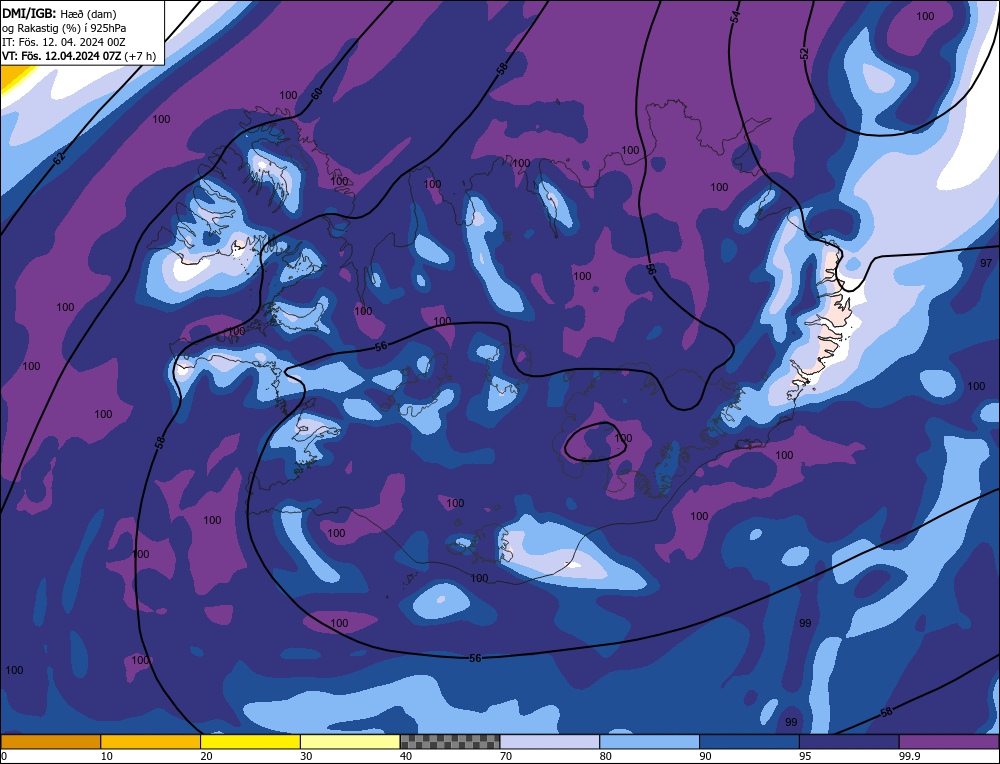Click the checkered 40–70 legend swatch
The height and width of the screenshot is (764, 1000).
[x=450, y=742]
